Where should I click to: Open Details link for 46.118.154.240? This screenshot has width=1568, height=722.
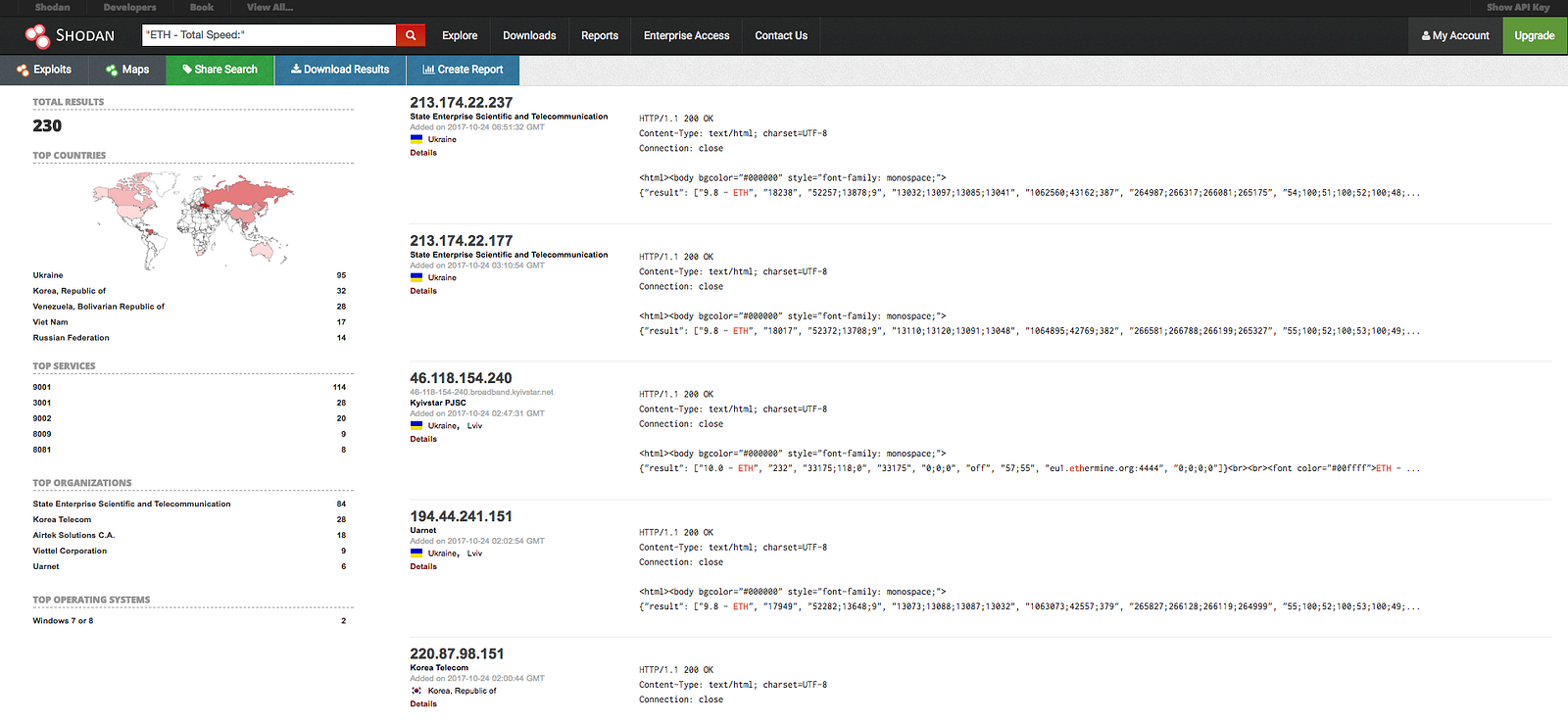[423, 439]
